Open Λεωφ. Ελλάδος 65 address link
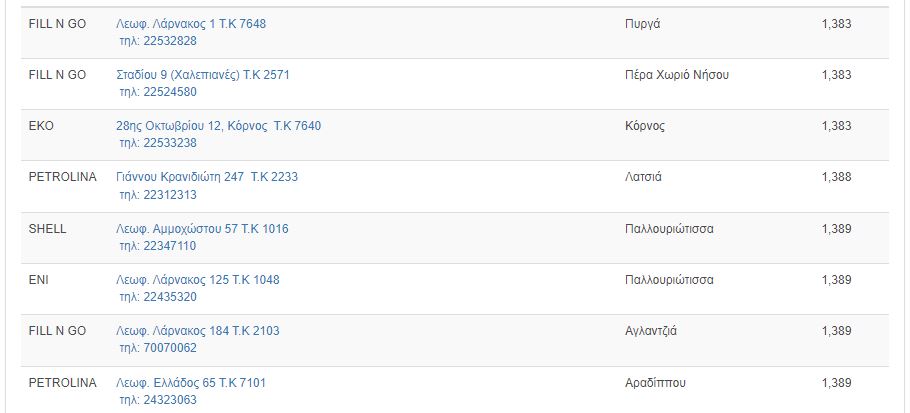The width and height of the screenshot is (910, 413). 191,383
